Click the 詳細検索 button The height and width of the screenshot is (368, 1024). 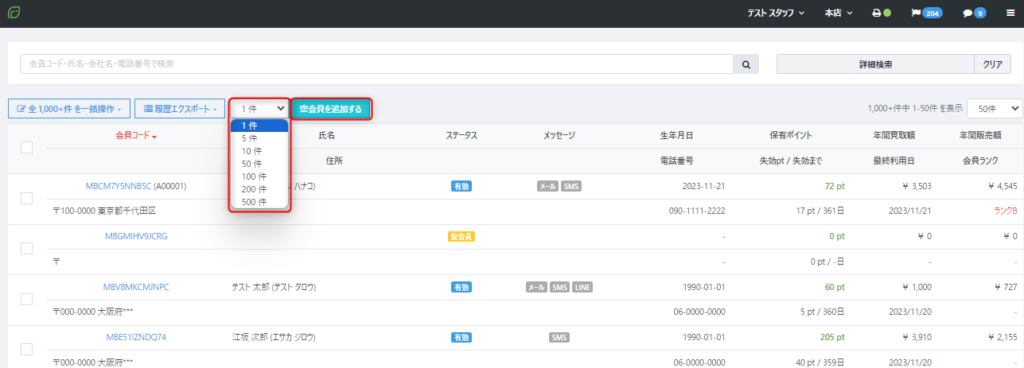[875, 64]
